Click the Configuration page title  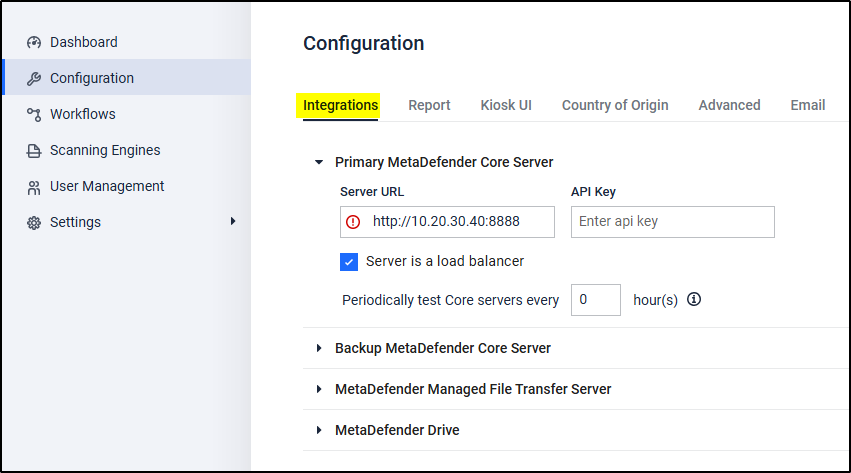(364, 43)
